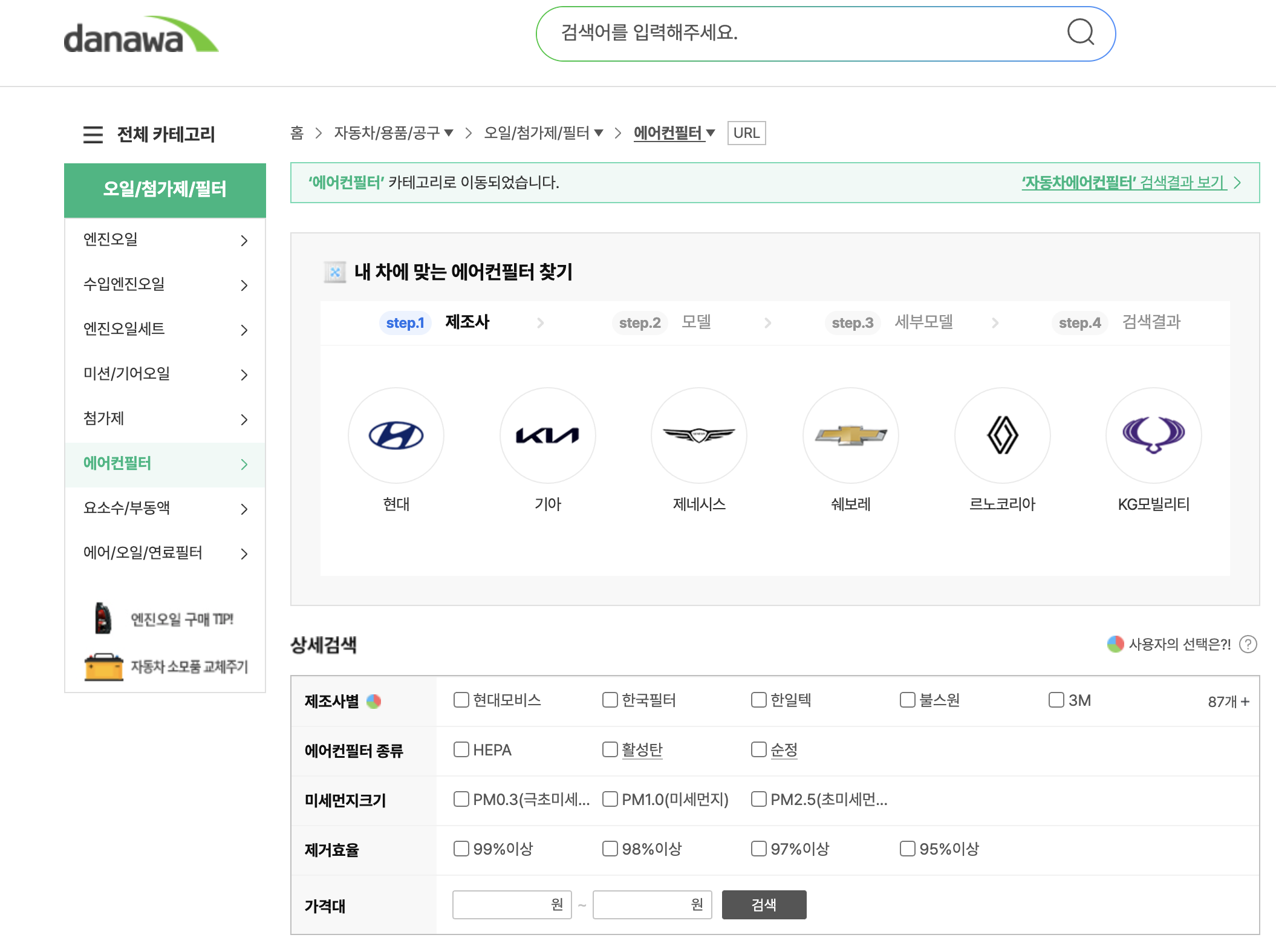Click the search magnifier icon
Image resolution: width=1276 pixels, height=952 pixels.
click(1081, 33)
